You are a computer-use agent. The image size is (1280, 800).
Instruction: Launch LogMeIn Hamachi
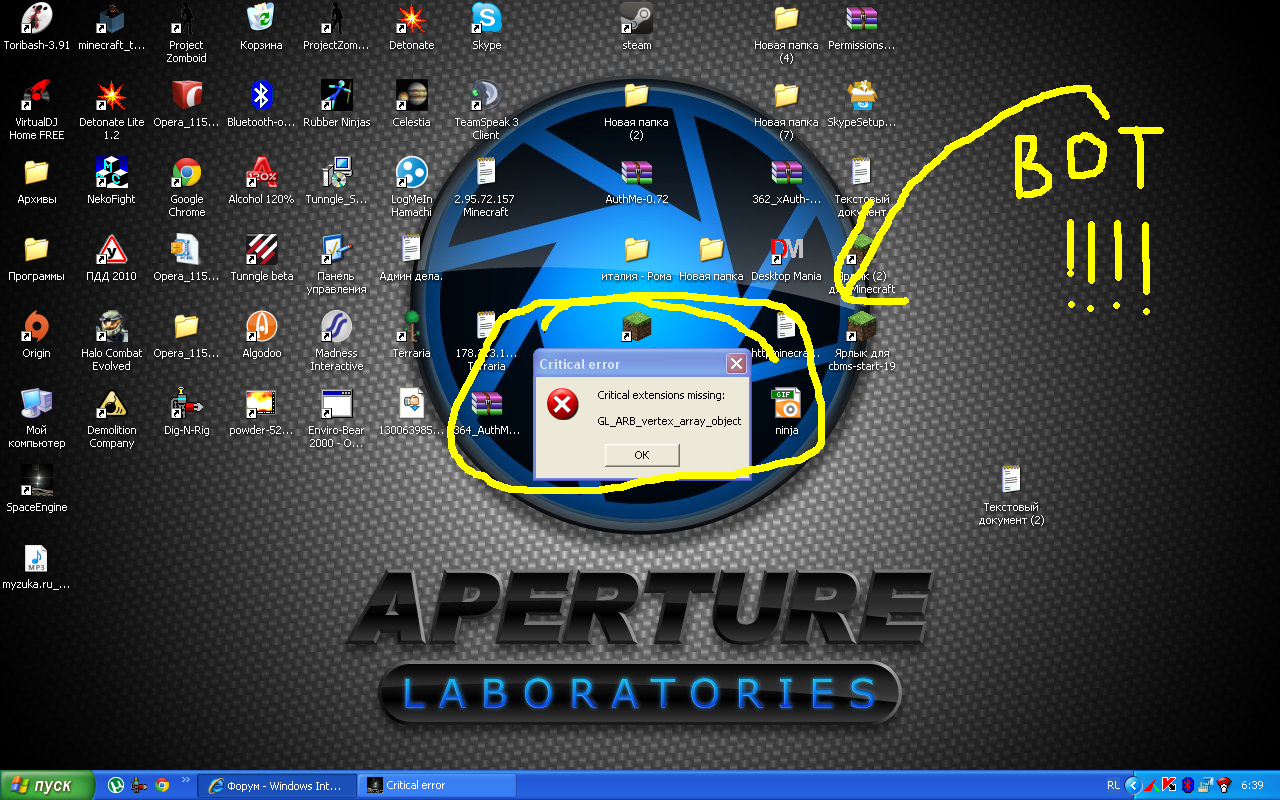pyautogui.click(x=411, y=187)
